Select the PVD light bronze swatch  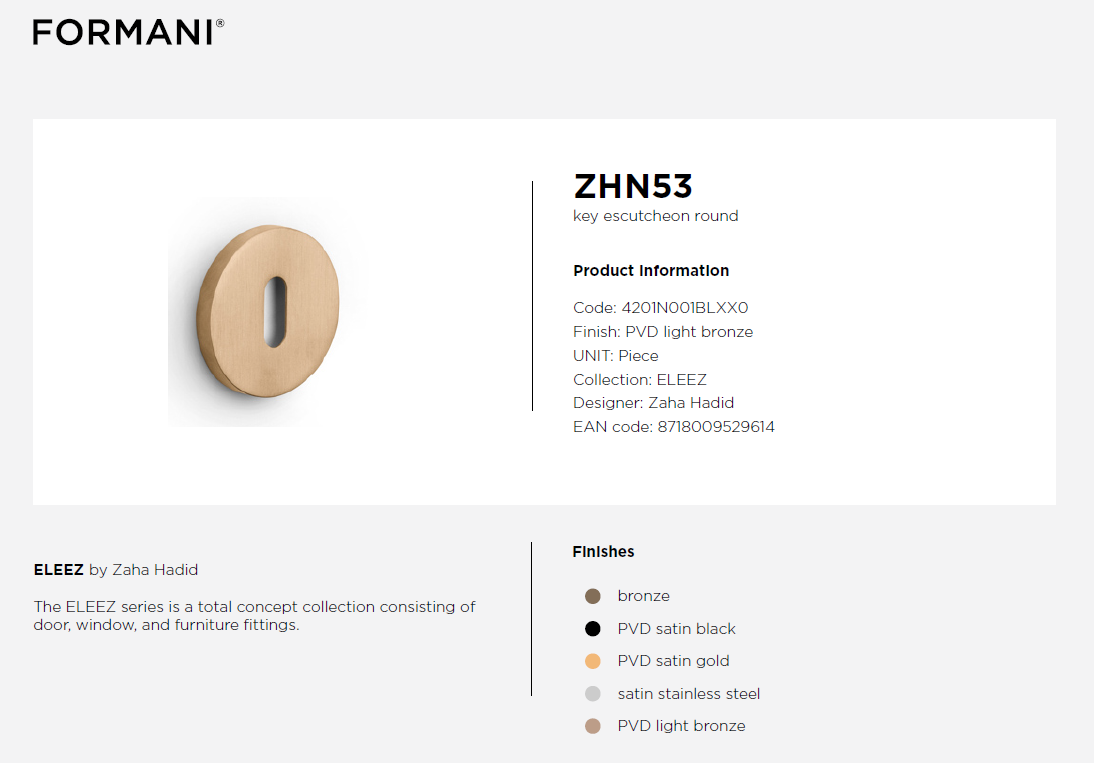[593, 726]
